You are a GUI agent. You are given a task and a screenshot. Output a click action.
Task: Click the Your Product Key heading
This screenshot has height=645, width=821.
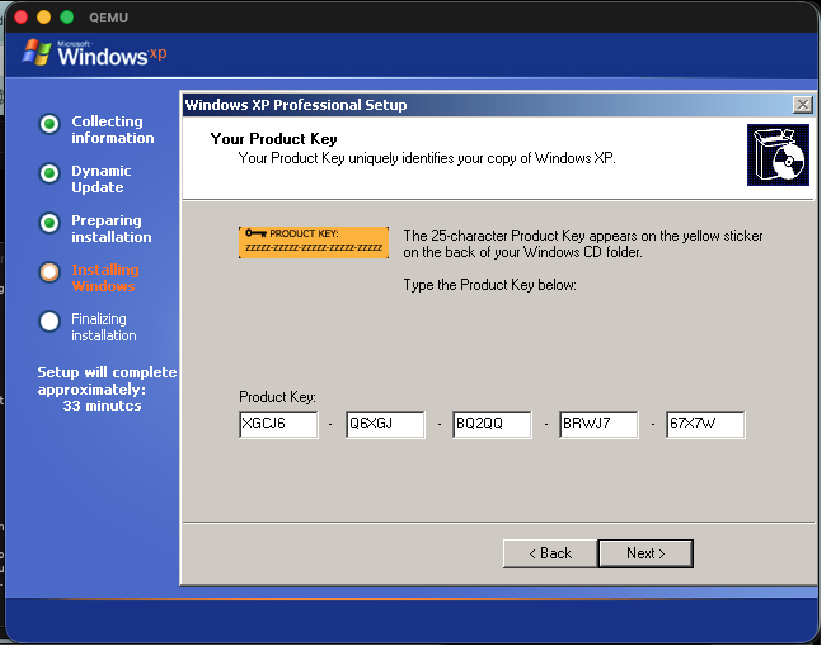[x=274, y=139]
